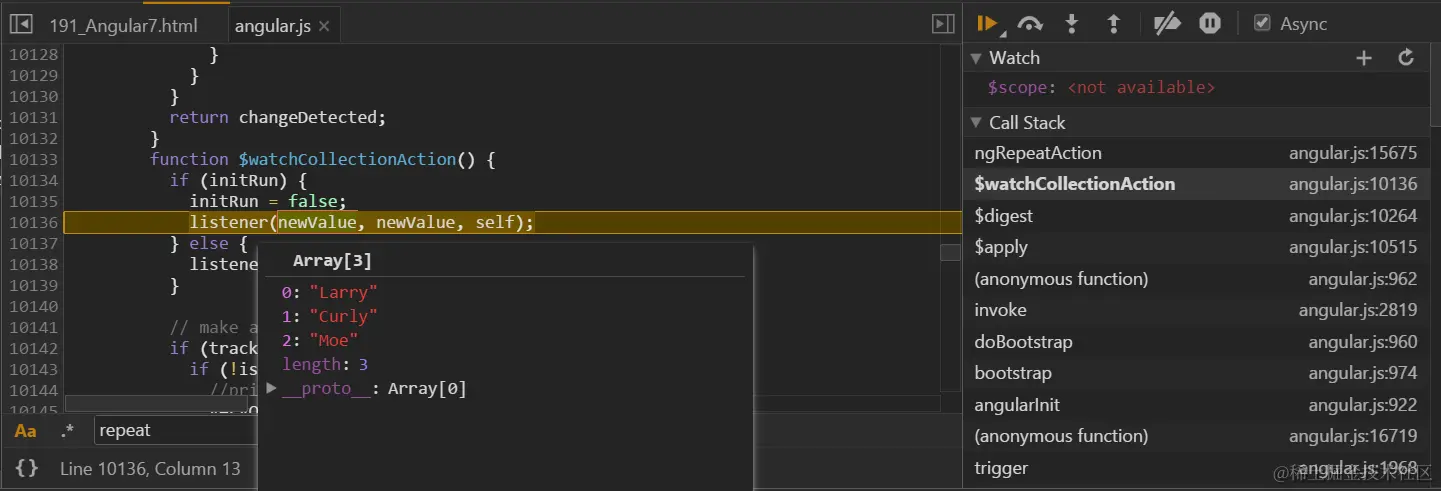The height and width of the screenshot is (491, 1441).
Task: Select the $apply stack frame
Action: 1196,247
